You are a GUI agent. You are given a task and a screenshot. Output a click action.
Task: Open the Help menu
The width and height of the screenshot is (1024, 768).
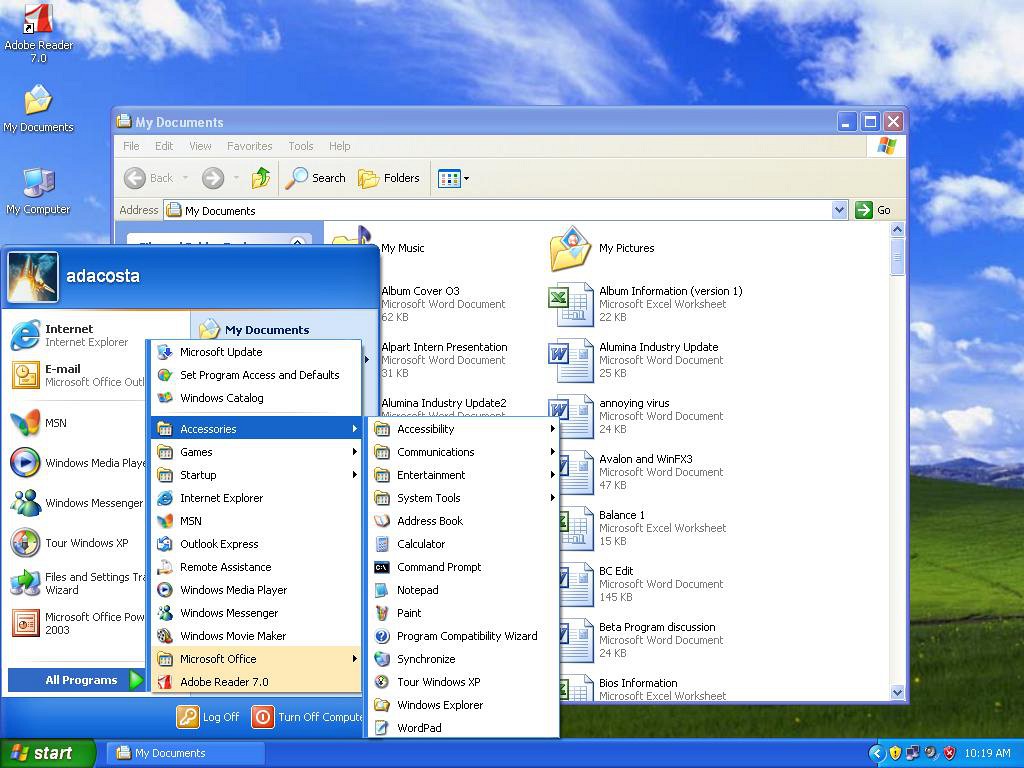point(340,146)
